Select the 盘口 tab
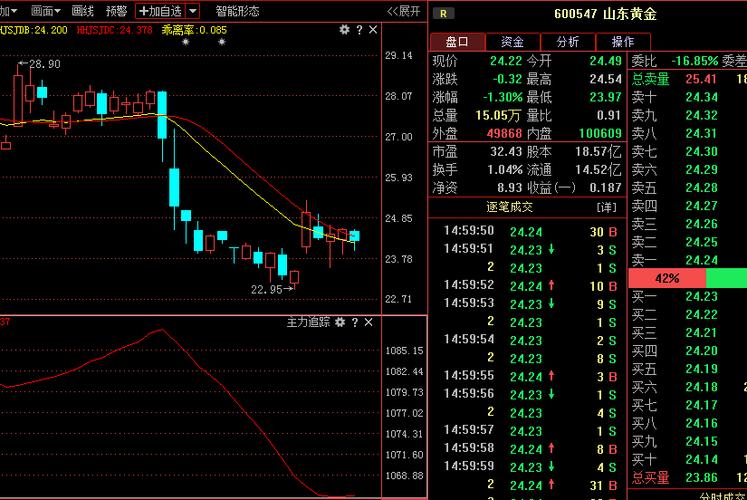Image resolution: width=747 pixels, height=500 pixels. 457,42
